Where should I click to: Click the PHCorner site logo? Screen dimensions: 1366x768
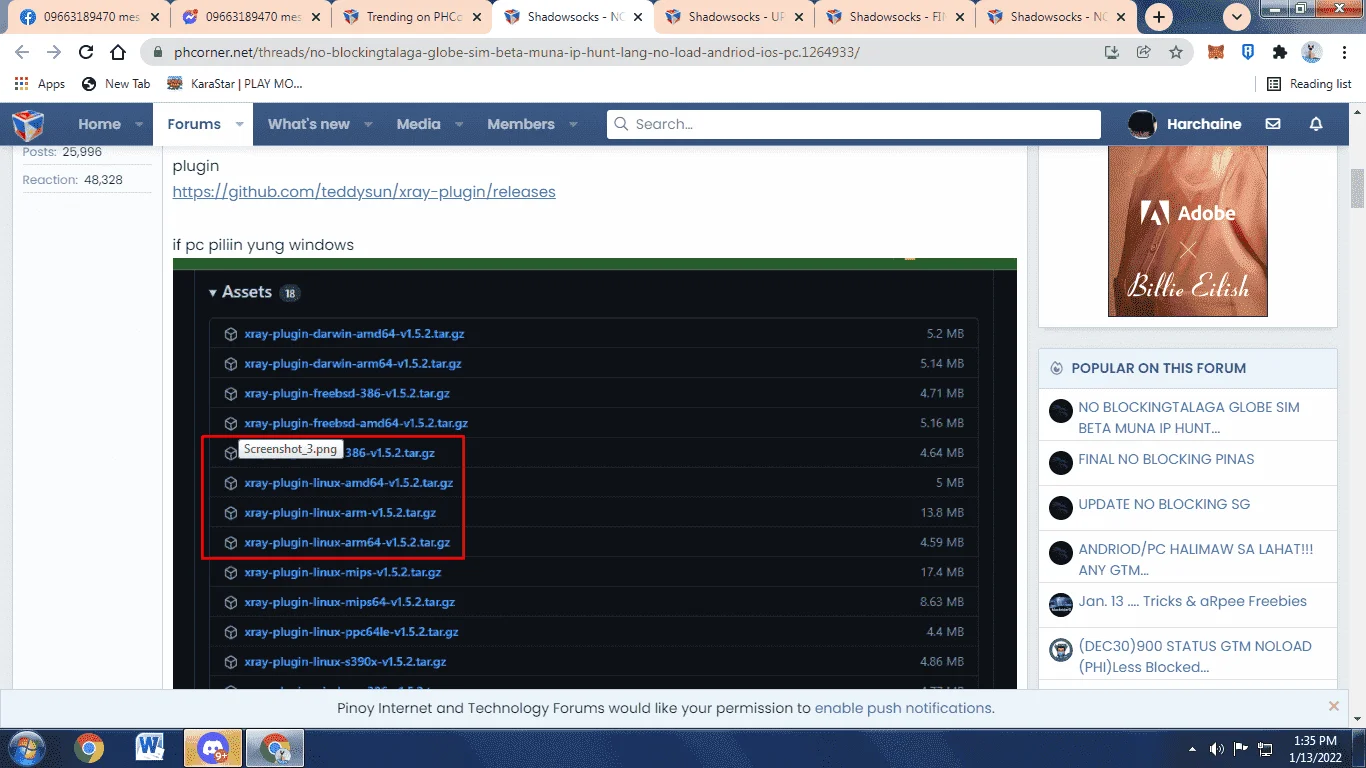(28, 125)
